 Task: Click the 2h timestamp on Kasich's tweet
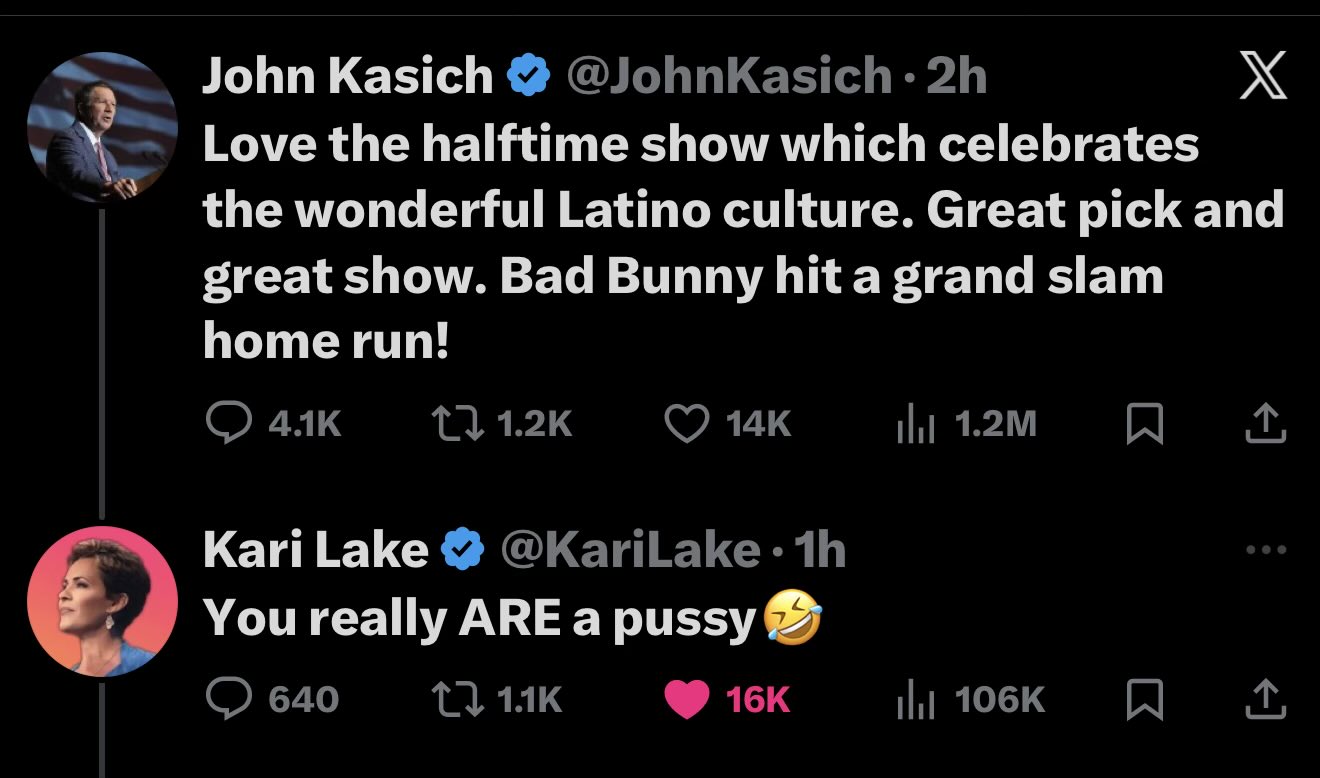point(961,73)
